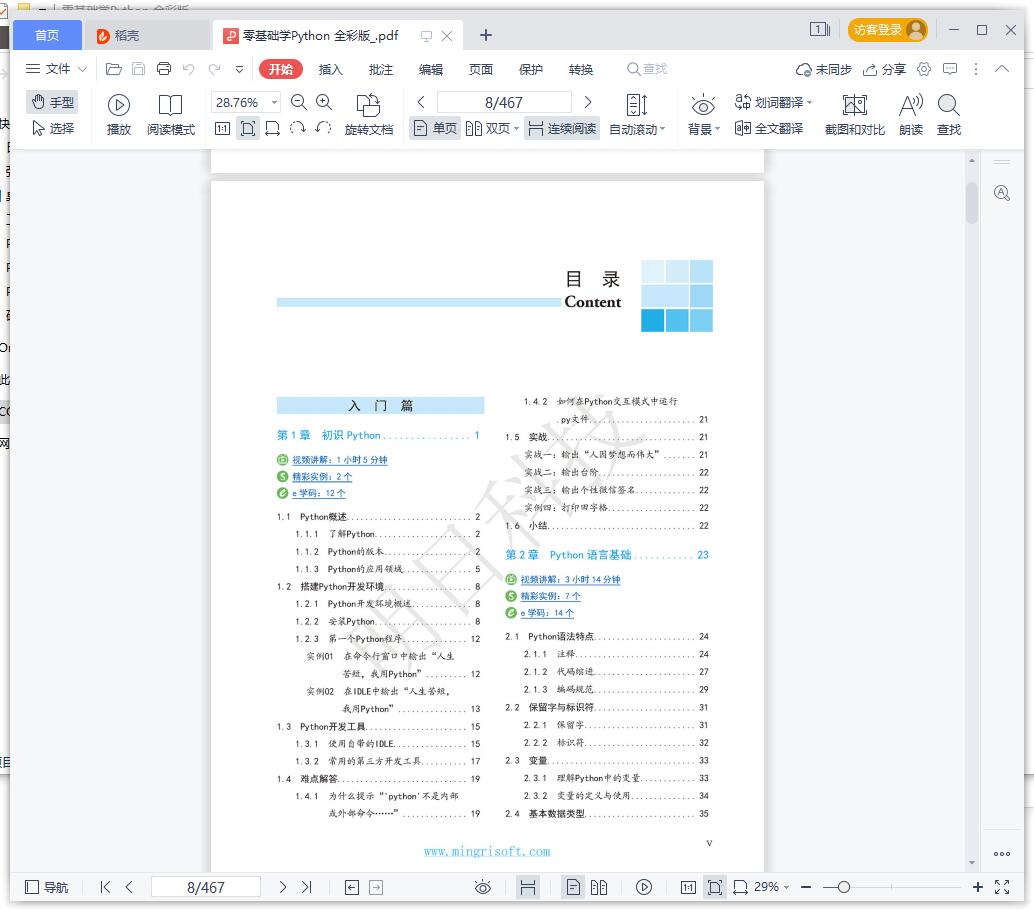Open the 精彩实例: 7个 link

551,596
